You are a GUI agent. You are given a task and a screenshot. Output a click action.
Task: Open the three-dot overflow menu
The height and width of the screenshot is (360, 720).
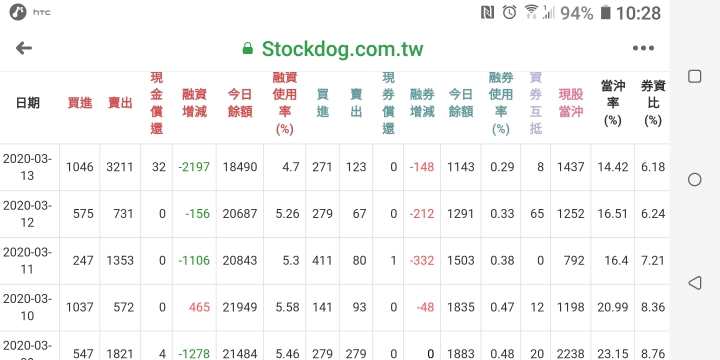[x=643, y=48]
